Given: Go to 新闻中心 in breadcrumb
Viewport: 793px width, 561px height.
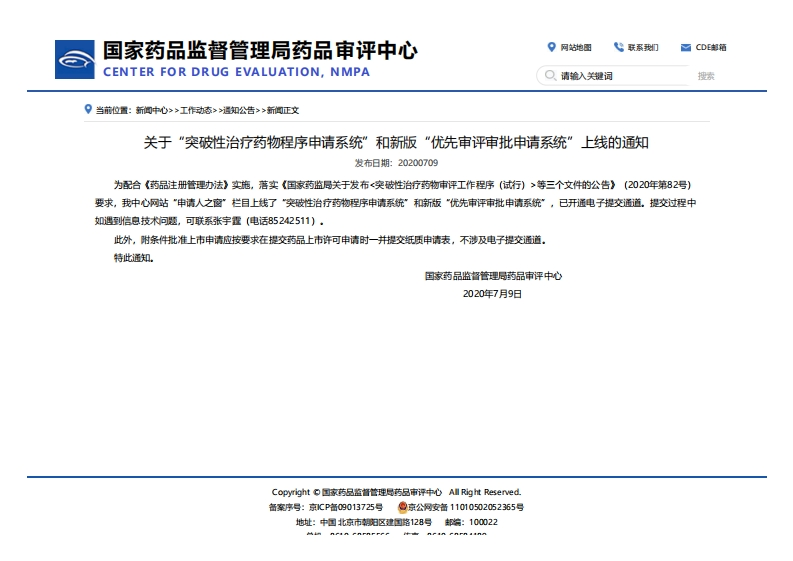Looking at the screenshot, I should tap(152, 110).
